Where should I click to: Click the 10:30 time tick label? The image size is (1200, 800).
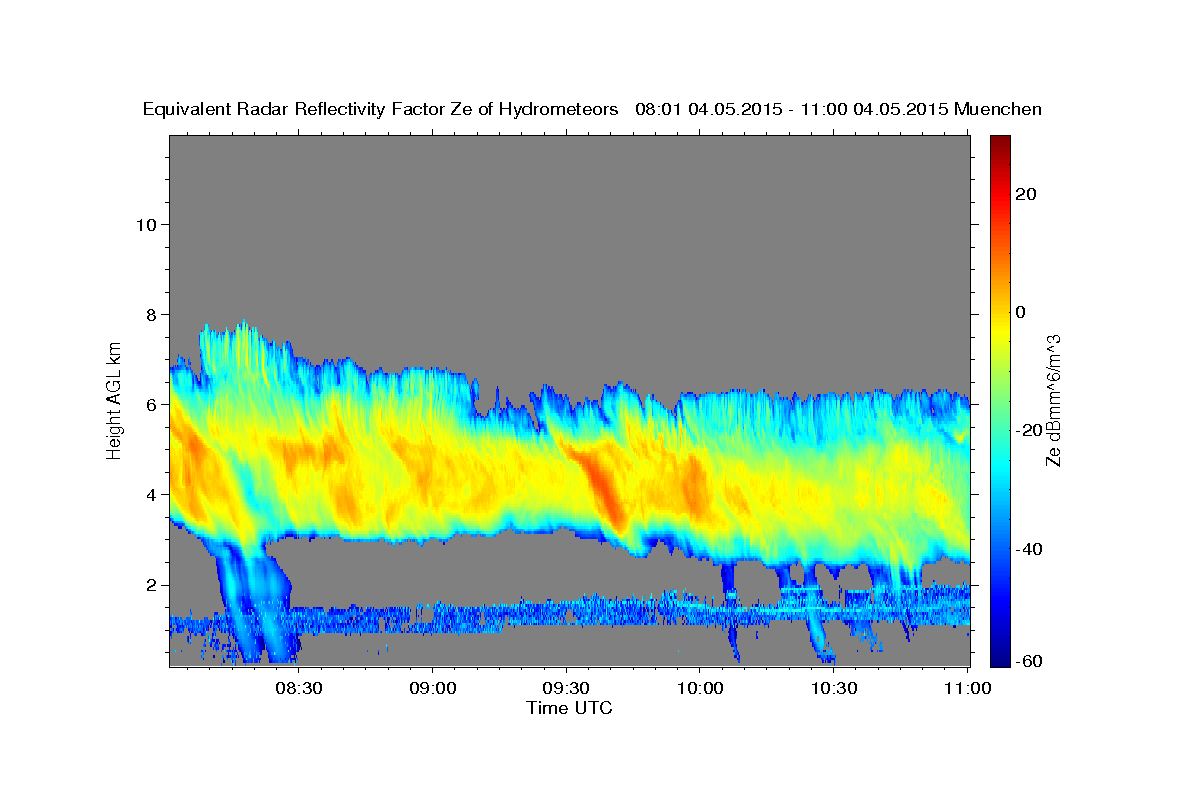click(834, 689)
